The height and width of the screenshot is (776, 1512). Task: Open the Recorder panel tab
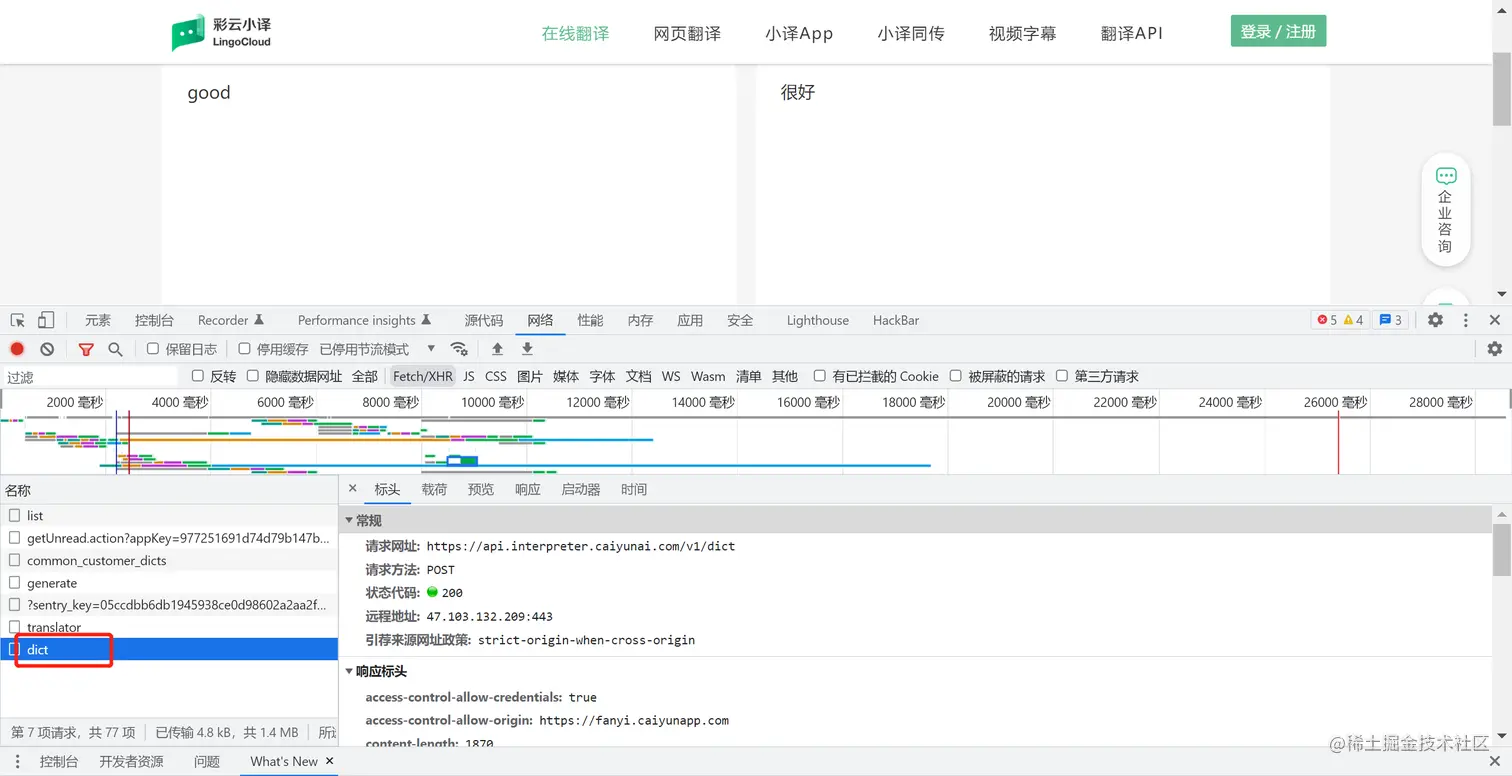[x=231, y=320]
